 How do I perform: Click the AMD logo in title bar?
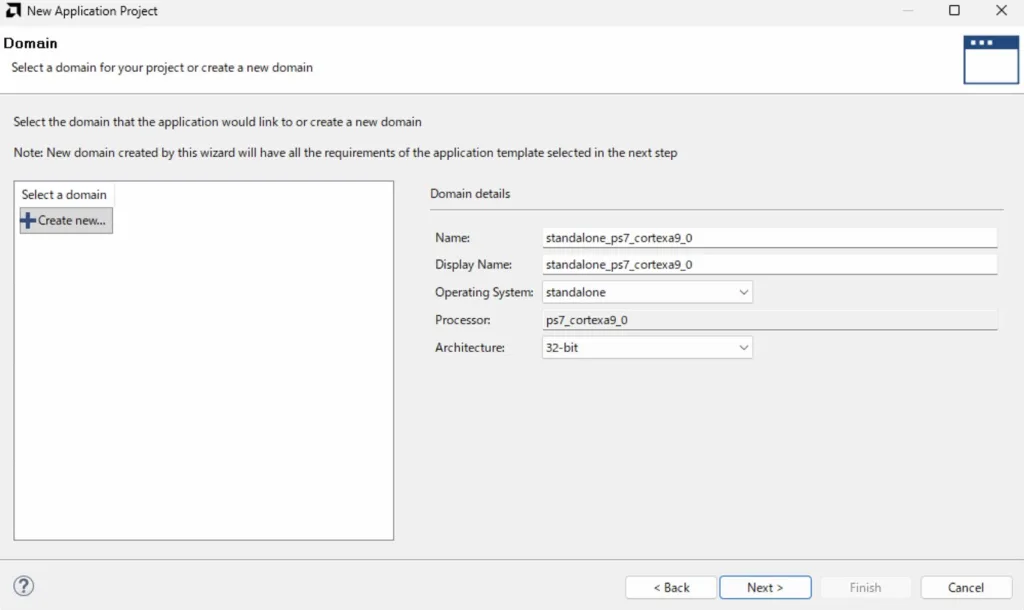coord(14,11)
